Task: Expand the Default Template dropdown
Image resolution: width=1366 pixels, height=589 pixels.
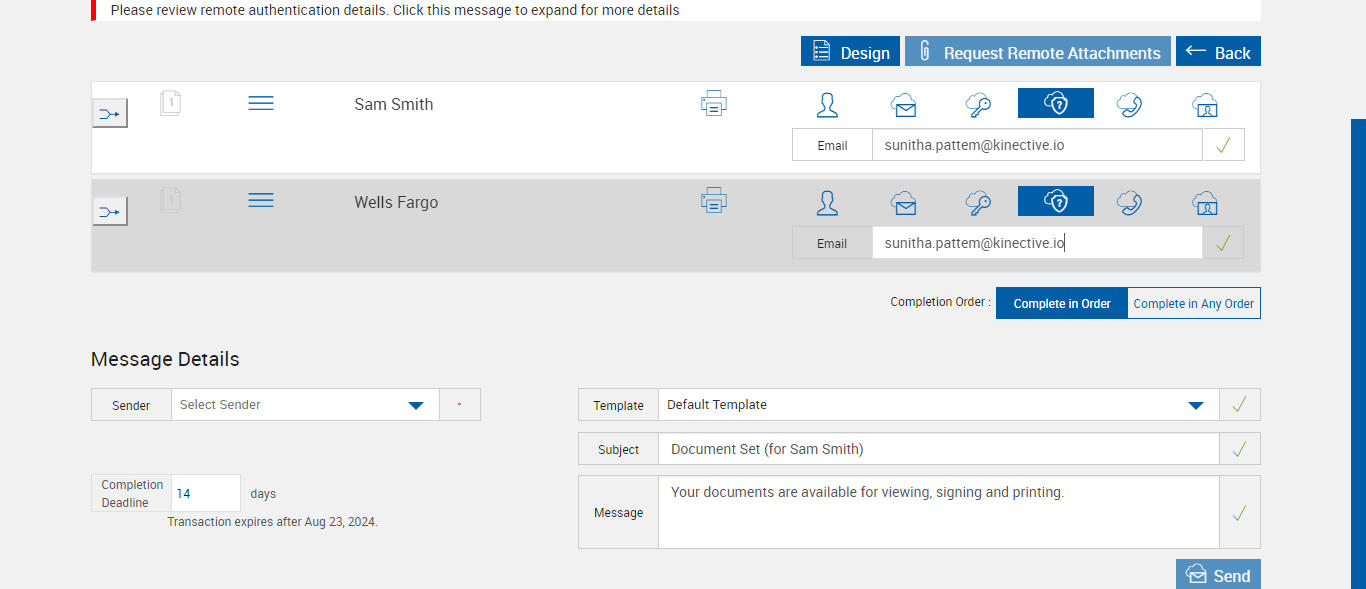Action: coord(938,405)
